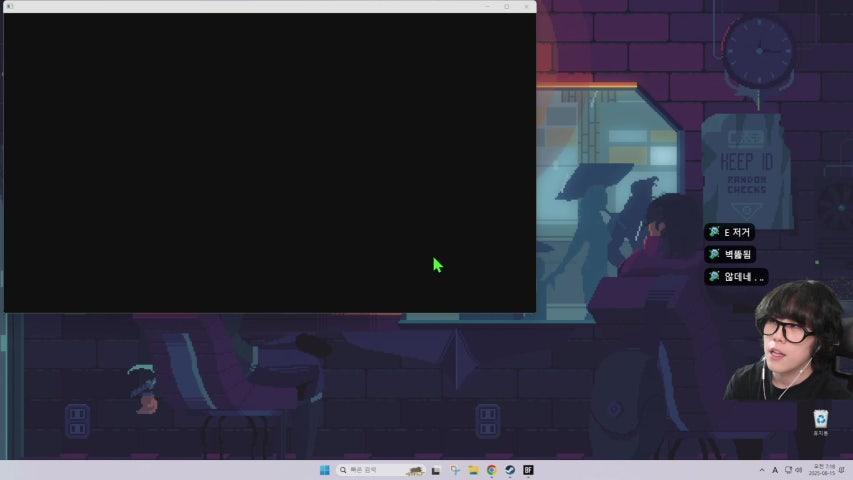This screenshot has height=480, width=853.
Task: Open the BF app on the taskbar
Action: pyautogui.click(x=528, y=470)
